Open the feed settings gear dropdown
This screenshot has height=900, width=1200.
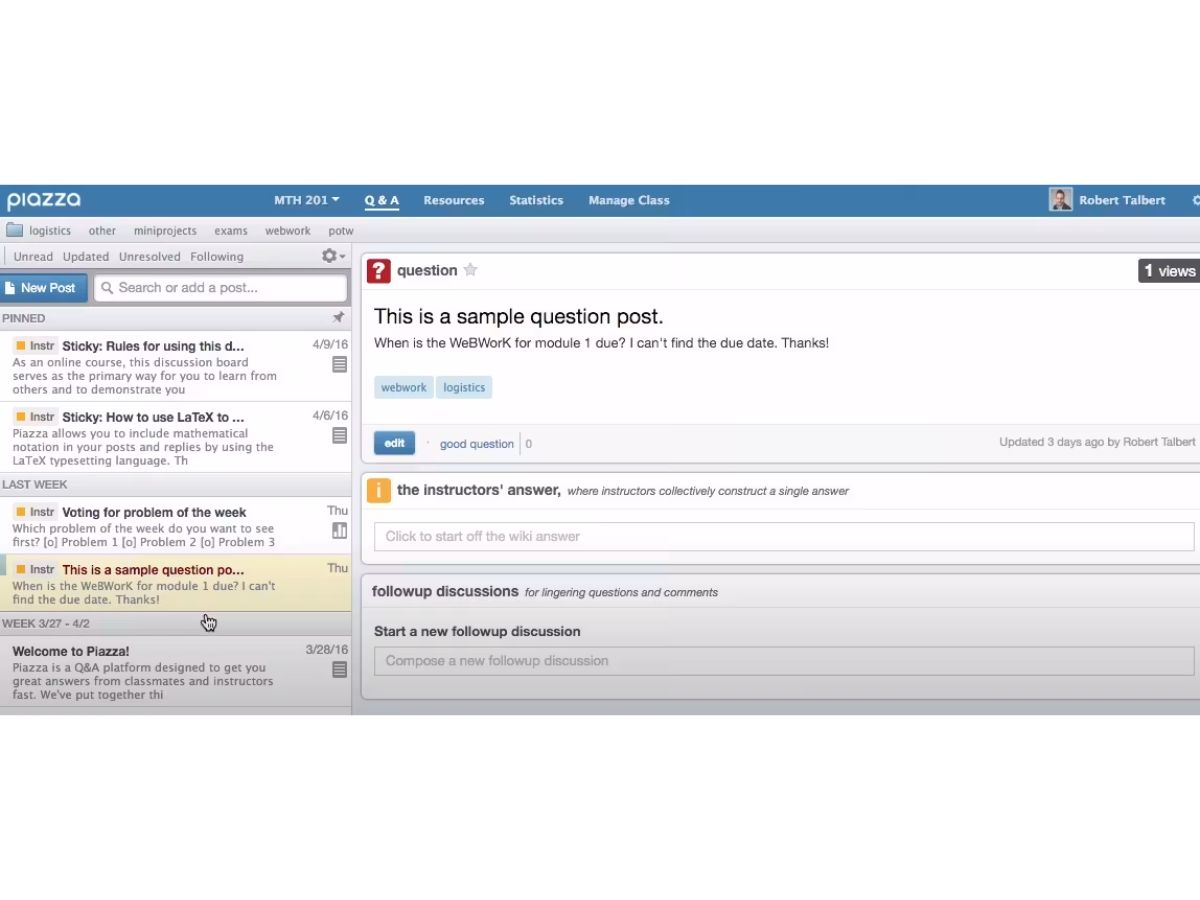(333, 256)
